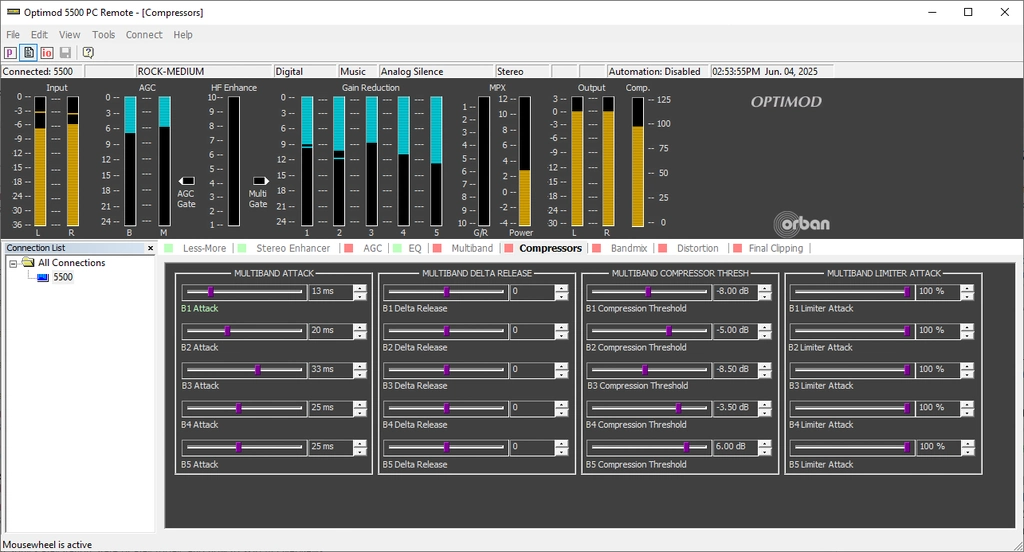1024x552 pixels.
Task: Open the I/O Mixer (io) toolbar icon
Action: click(47, 53)
